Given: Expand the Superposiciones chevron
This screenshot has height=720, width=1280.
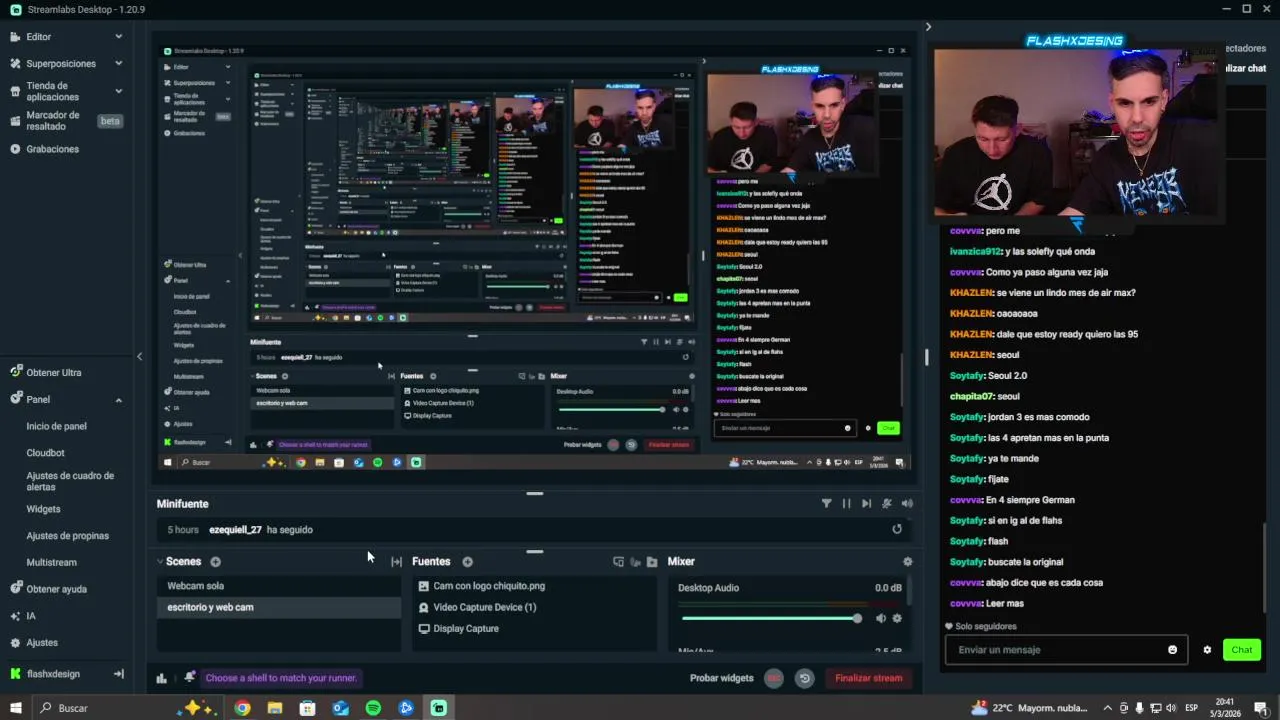Looking at the screenshot, I should (118, 63).
